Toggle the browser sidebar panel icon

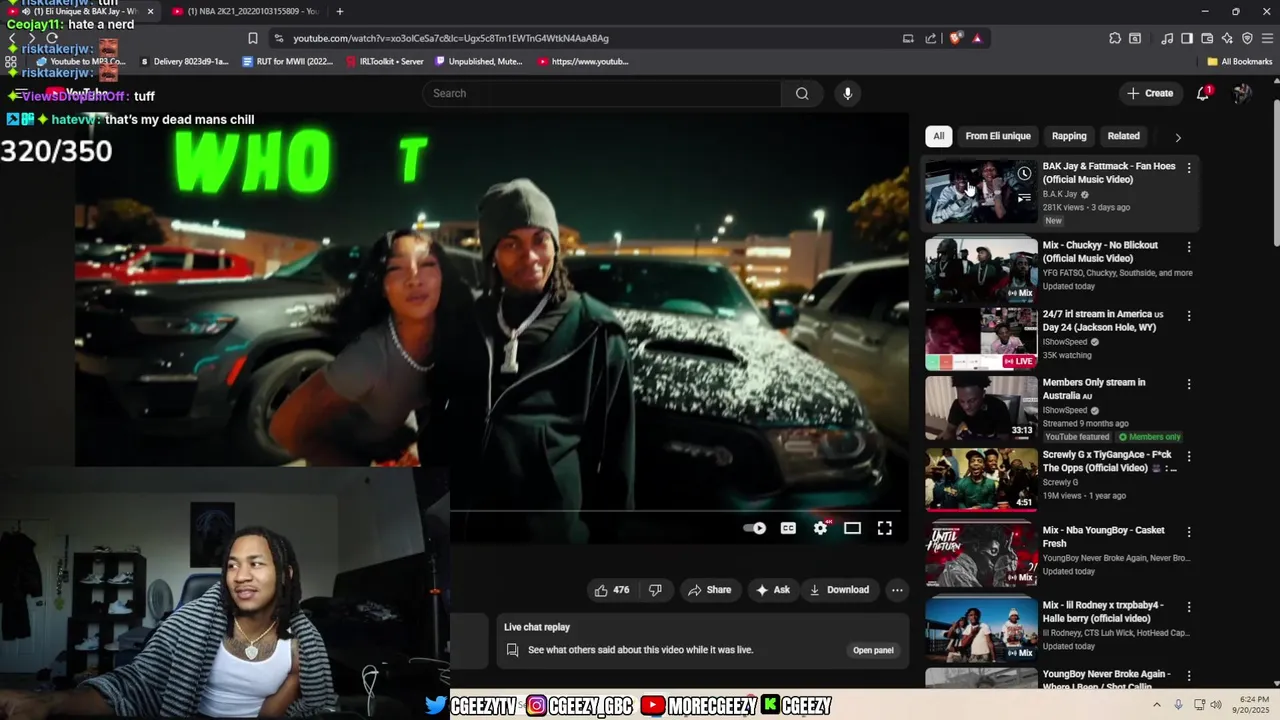(1187, 38)
